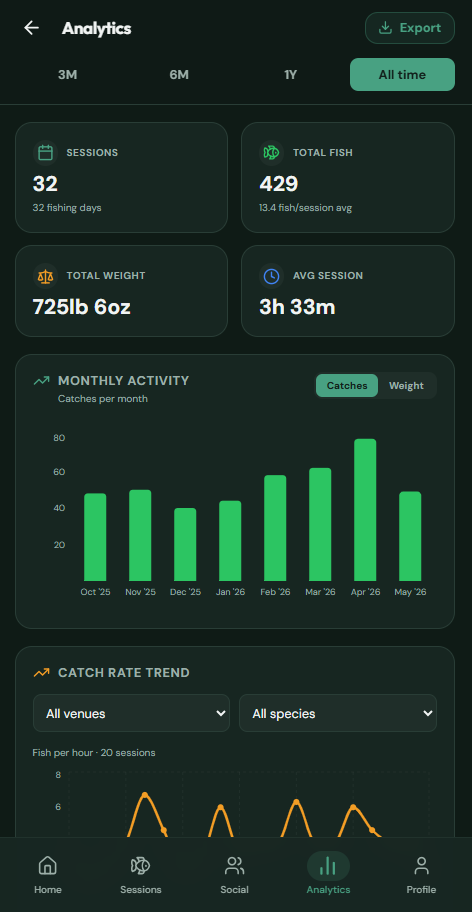Click the '3h 33m' average session value
The image size is (472, 912).
pyautogui.click(x=297, y=307)
